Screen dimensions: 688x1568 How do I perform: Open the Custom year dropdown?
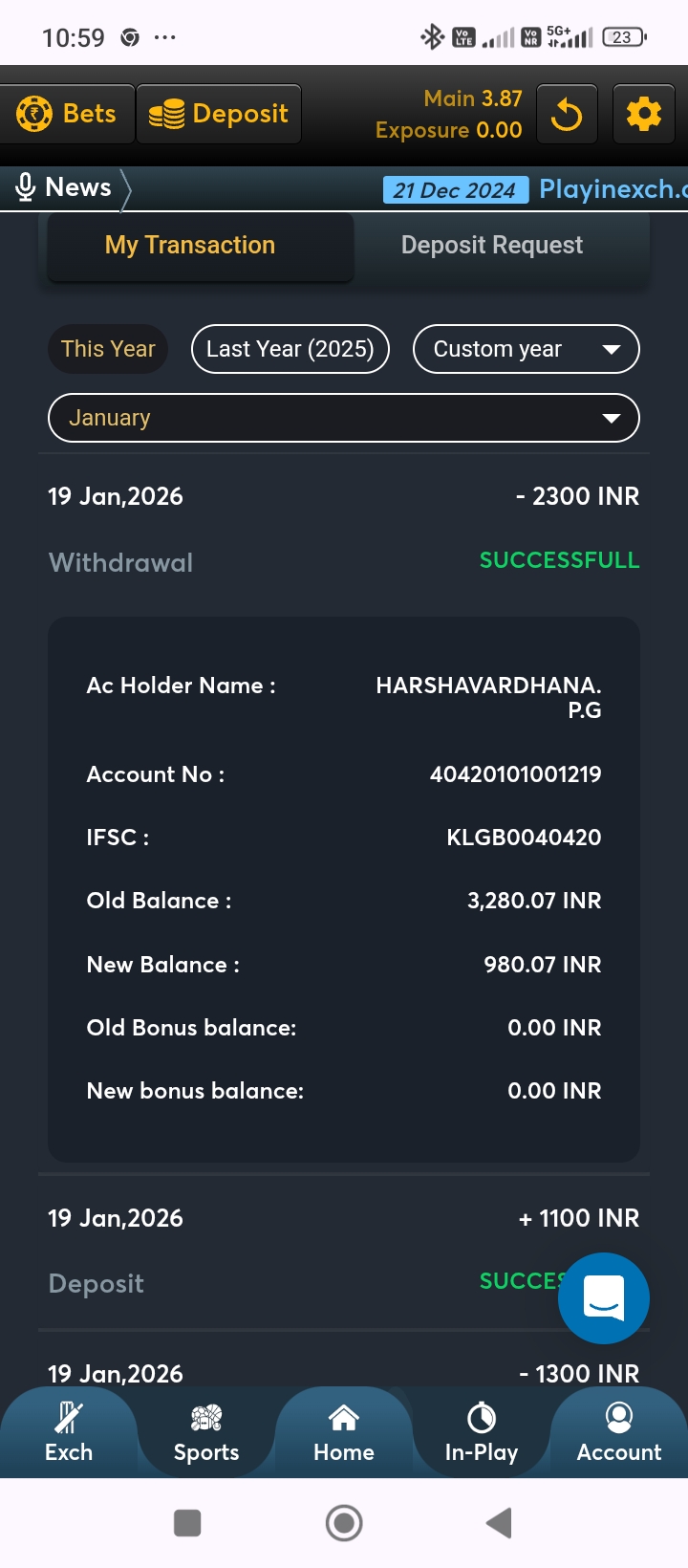526,349
